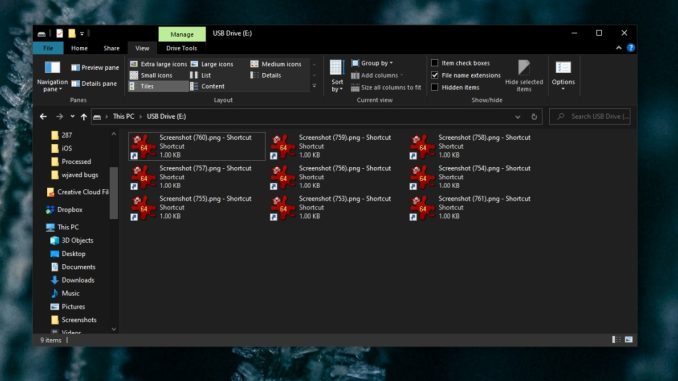Refresh the USB Drive folder
Image resolution: width=678 pixels, height=381 pixels.
pyautogui.click(x=534, y=116)
